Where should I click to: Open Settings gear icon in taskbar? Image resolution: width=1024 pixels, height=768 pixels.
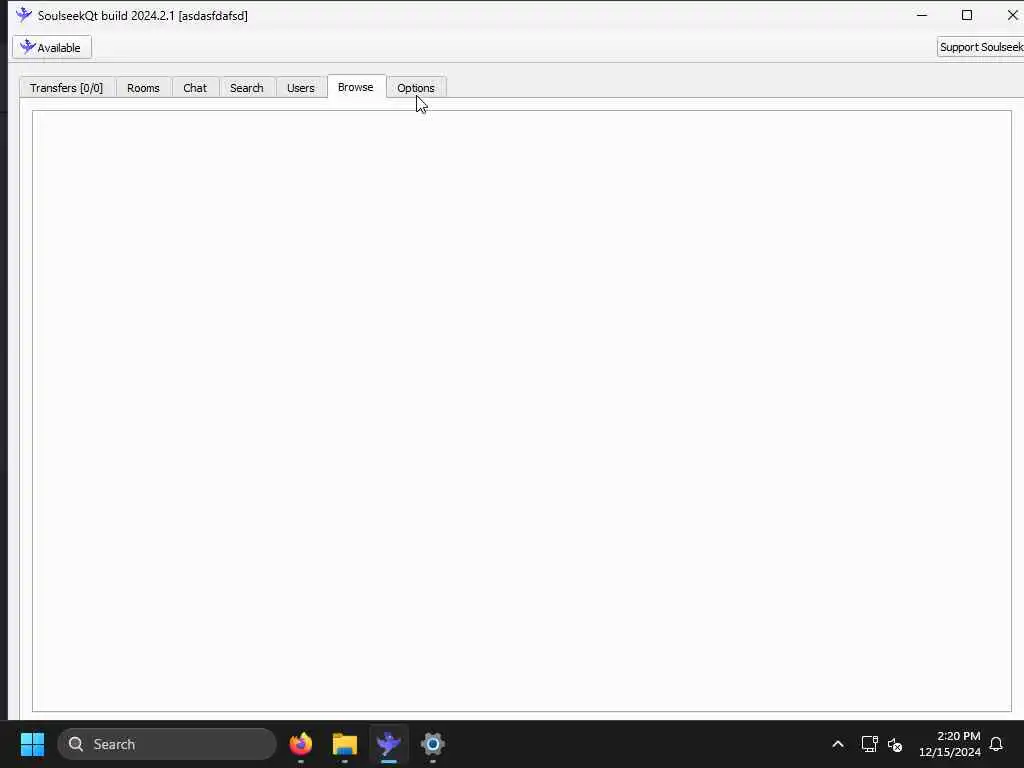432,744
